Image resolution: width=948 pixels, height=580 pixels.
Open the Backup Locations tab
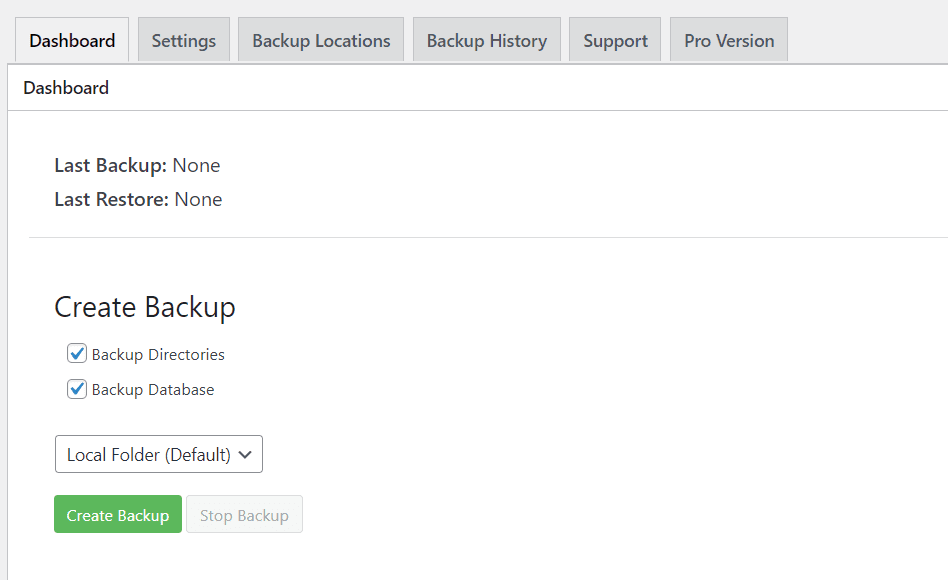coord(320,40)
